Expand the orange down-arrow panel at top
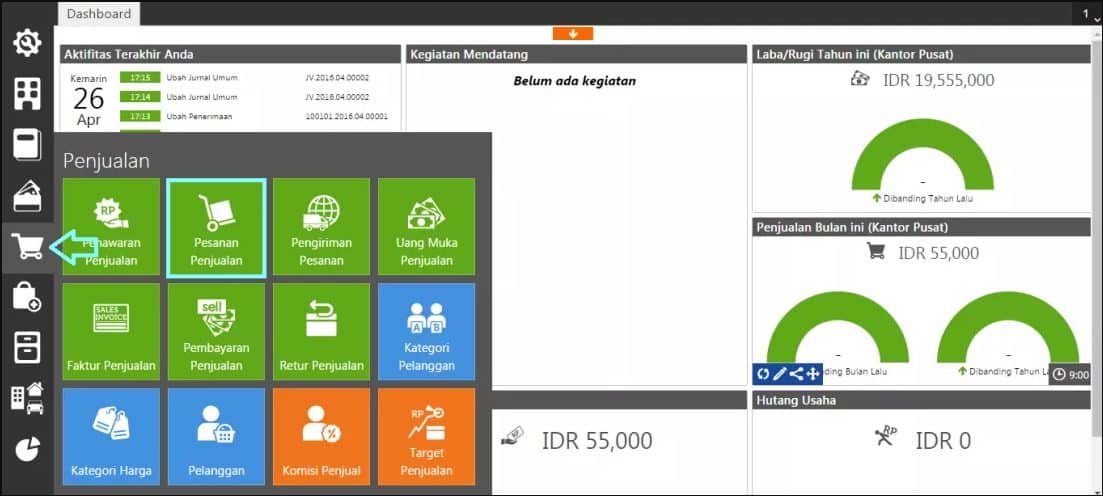This screenshot has height=496, width=1103. [573, 34]
